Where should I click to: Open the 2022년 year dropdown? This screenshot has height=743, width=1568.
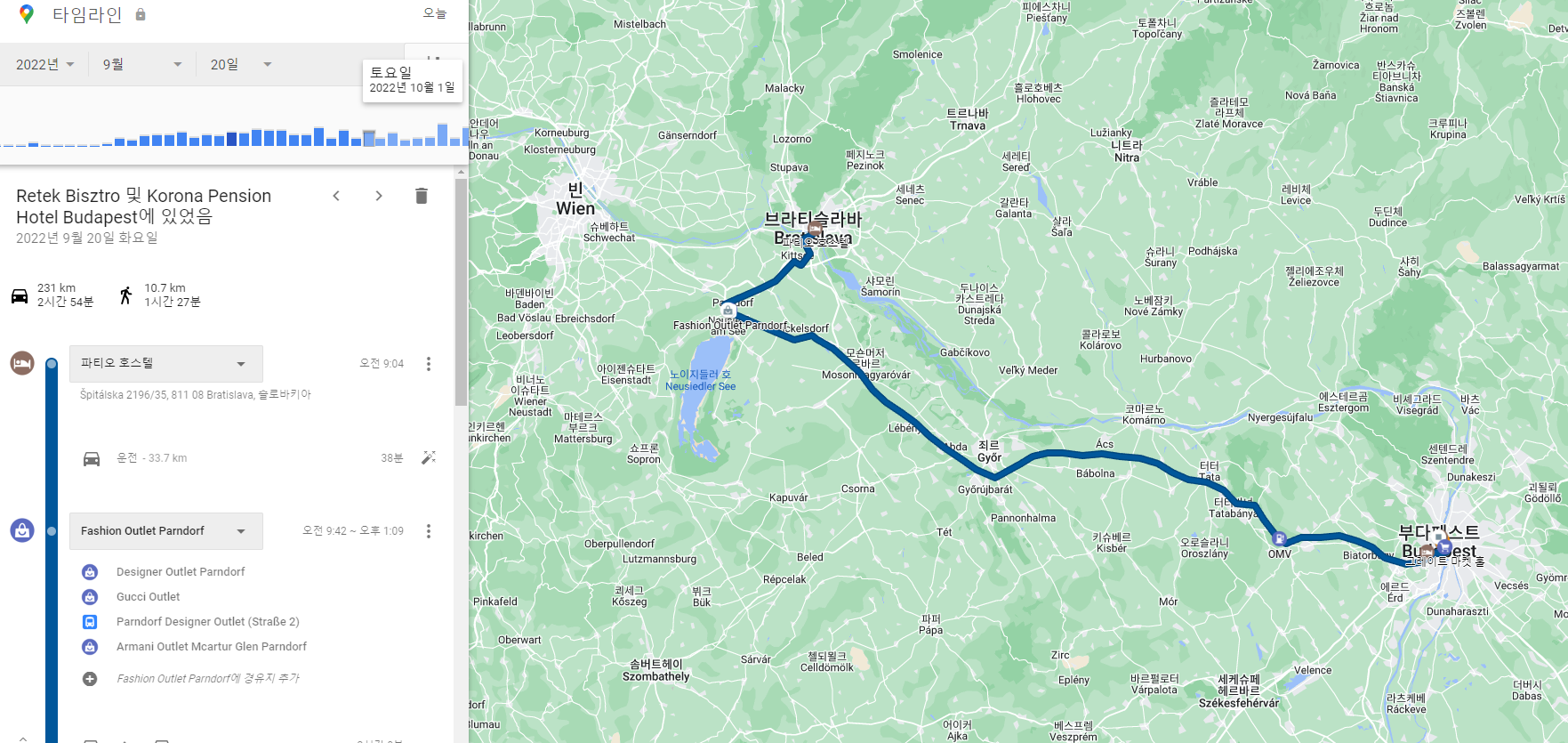click(x=45, y=64)
